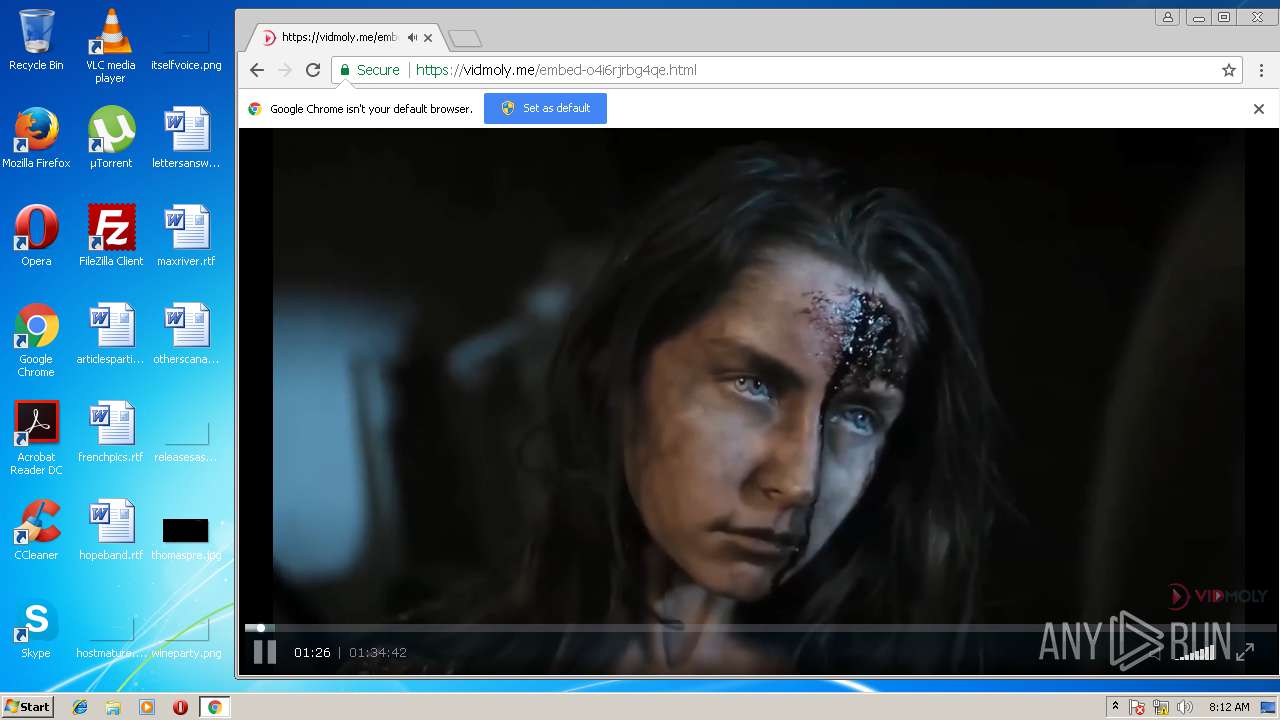1280x720 pixels.
Task: Open a new Chrome tab
Action: point(465,39)
